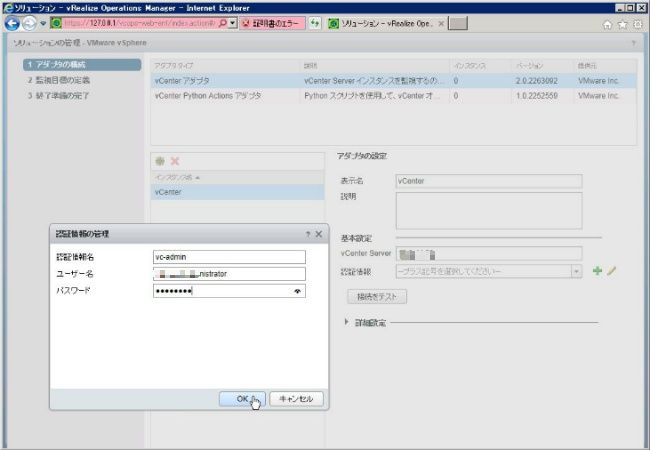Viewport: 650px width, 450px height.
Task: Click the browser back arrow button
Action: pos(12,24)
